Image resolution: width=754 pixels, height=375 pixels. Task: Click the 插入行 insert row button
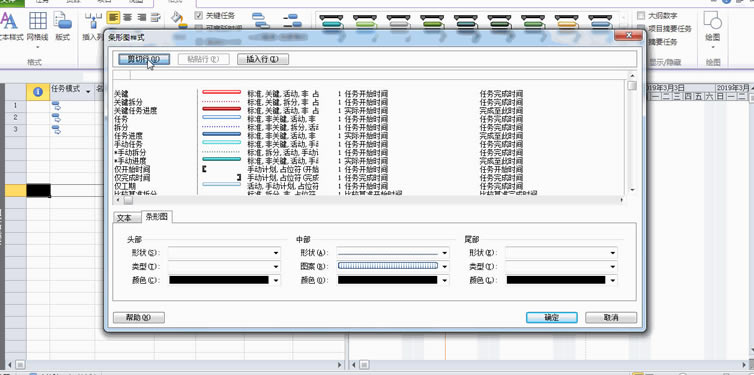[263, 59]
